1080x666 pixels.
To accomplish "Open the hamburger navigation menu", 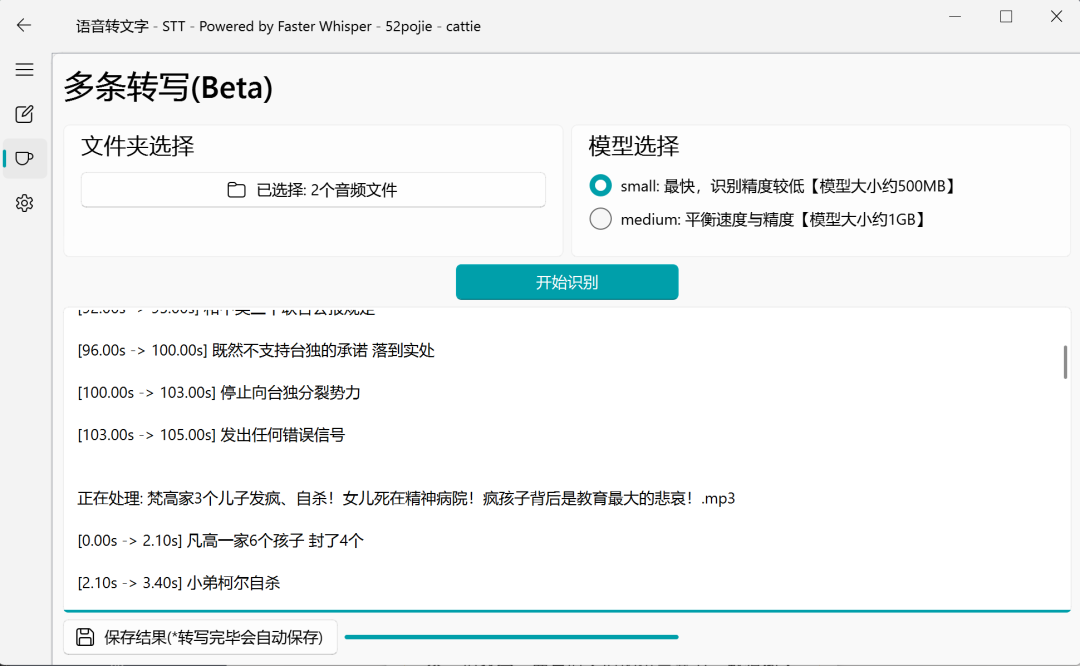I will click(x=24, y=70).
